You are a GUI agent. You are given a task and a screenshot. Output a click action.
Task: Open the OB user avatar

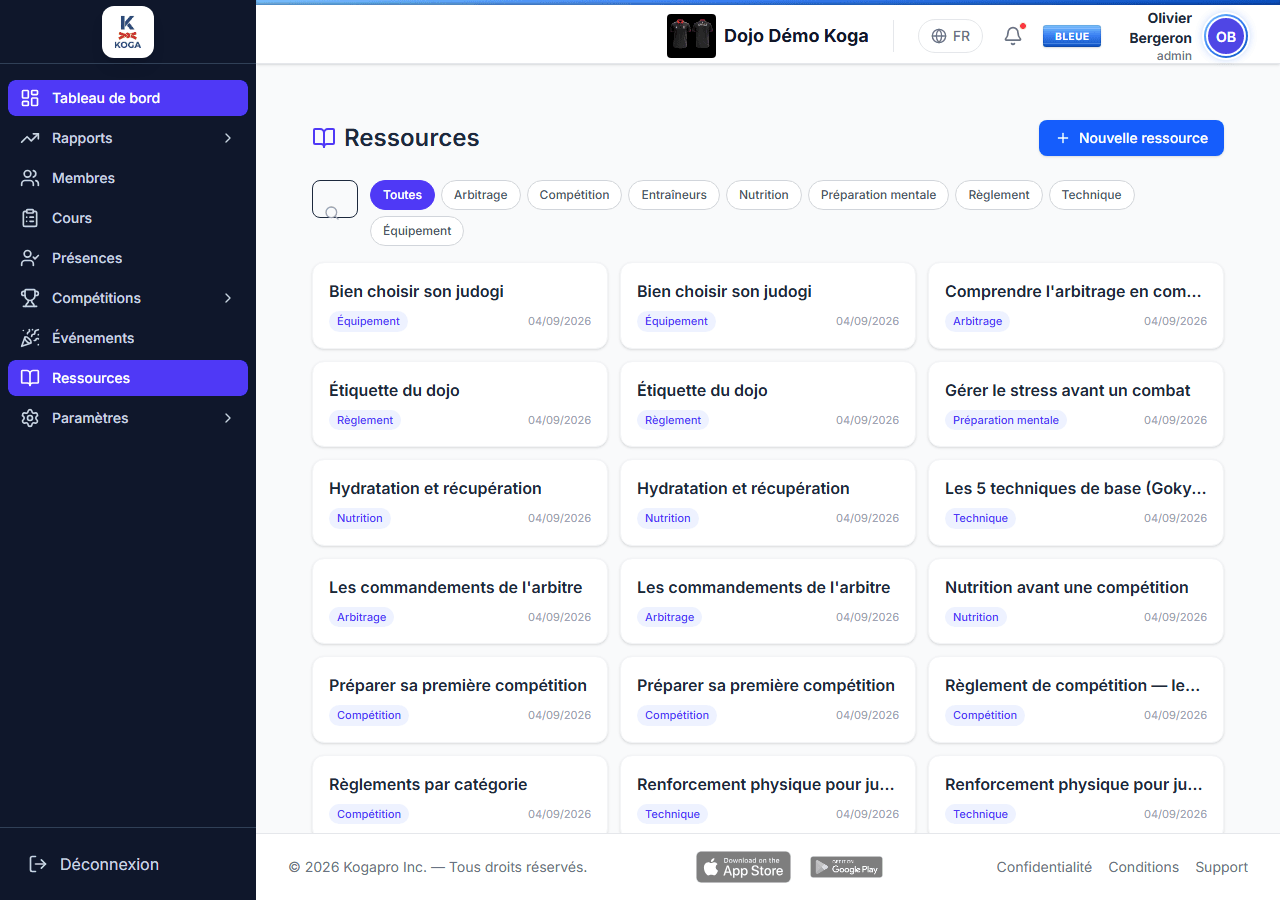pos(1226,37)
